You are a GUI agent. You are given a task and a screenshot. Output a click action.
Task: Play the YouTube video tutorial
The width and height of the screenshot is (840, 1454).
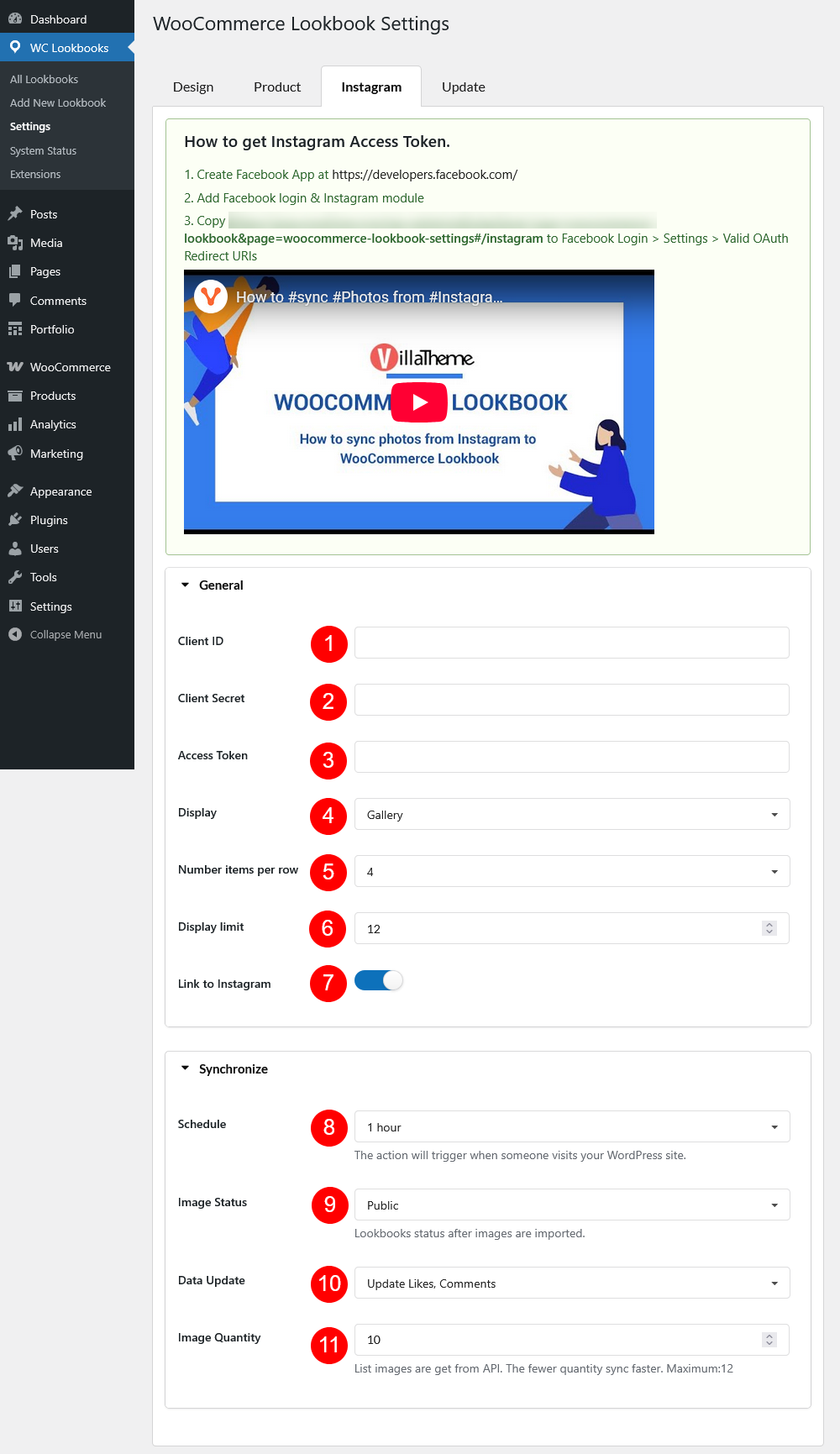[419, 402]
